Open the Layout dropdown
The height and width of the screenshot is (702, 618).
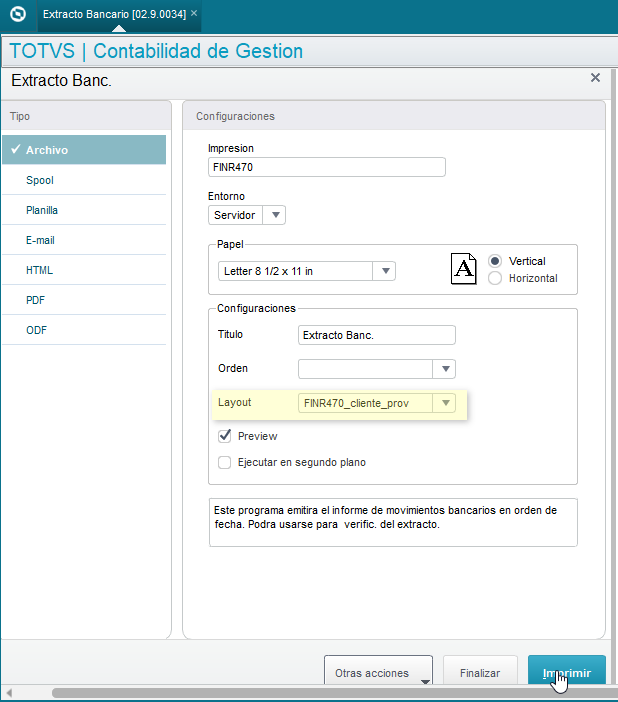tap(445, 403)
